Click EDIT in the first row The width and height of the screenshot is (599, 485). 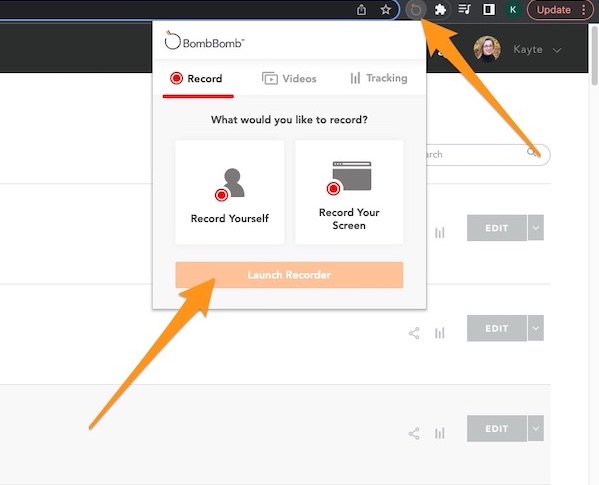coord(497,228)
